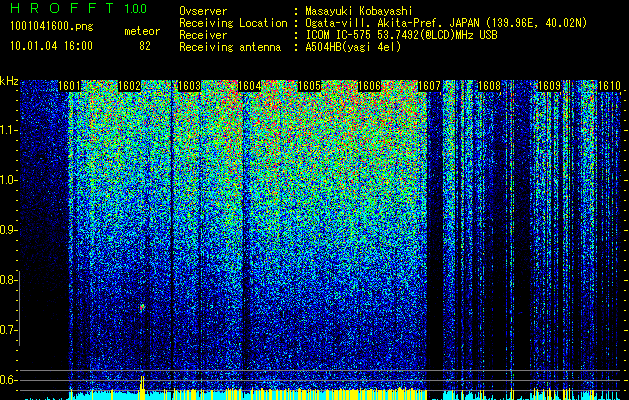Click the date stamp 10.01.04 16:00
Screen dimensions: 629x400
(51, 45)
